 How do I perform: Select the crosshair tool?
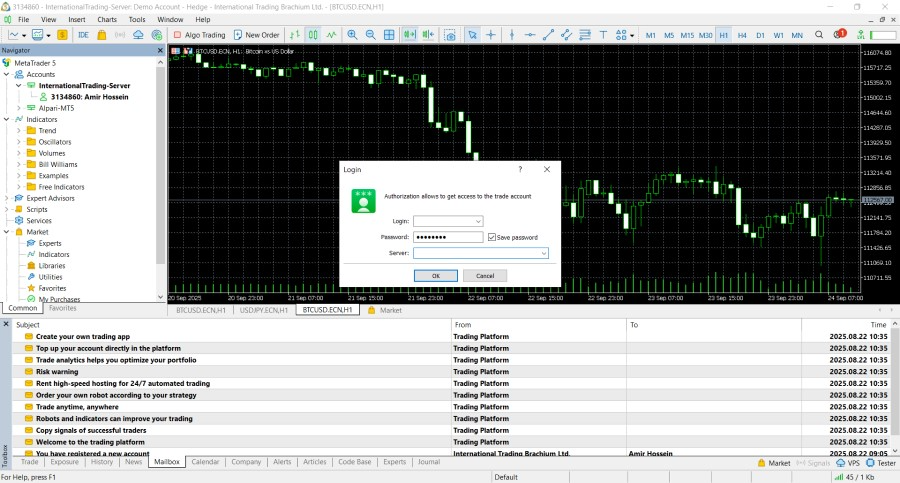coord(491,35)
